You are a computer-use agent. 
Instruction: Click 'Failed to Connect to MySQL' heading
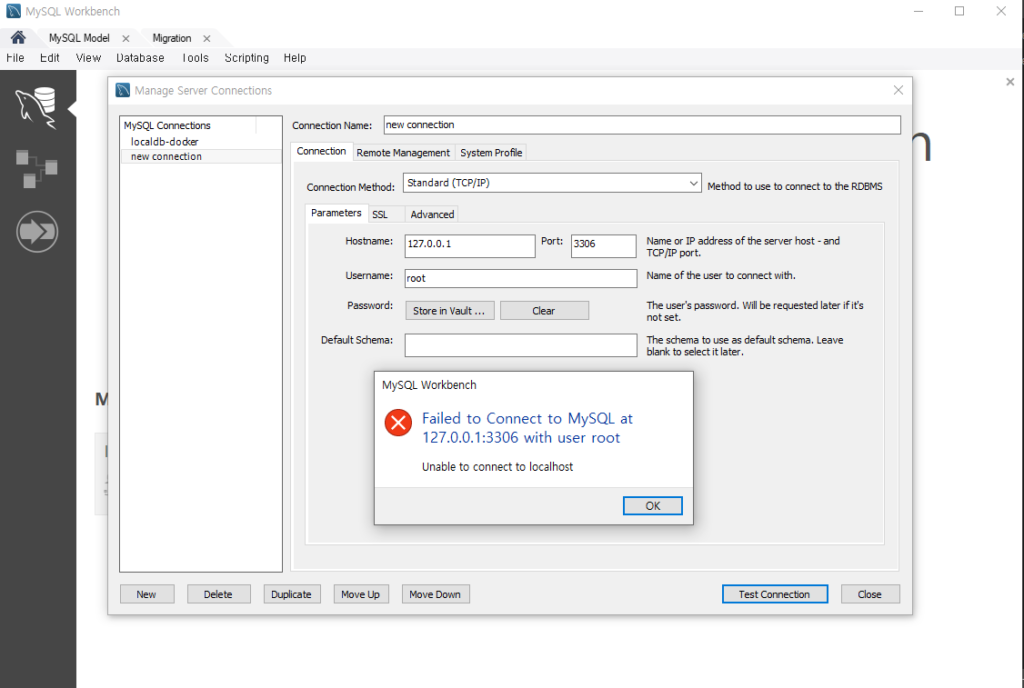(x=526, y=428)
